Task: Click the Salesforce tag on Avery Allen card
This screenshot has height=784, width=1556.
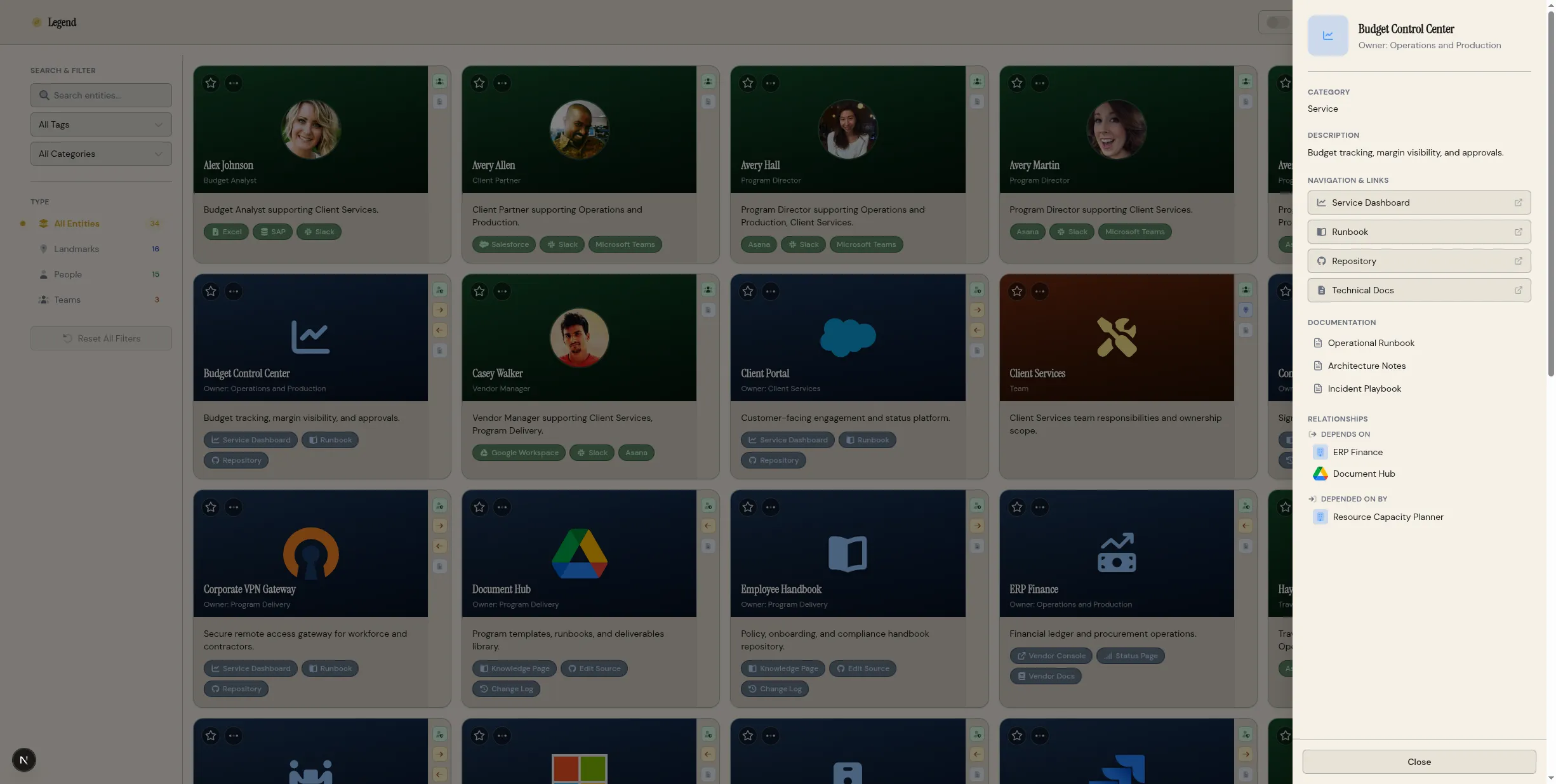Action: [503, 244]
